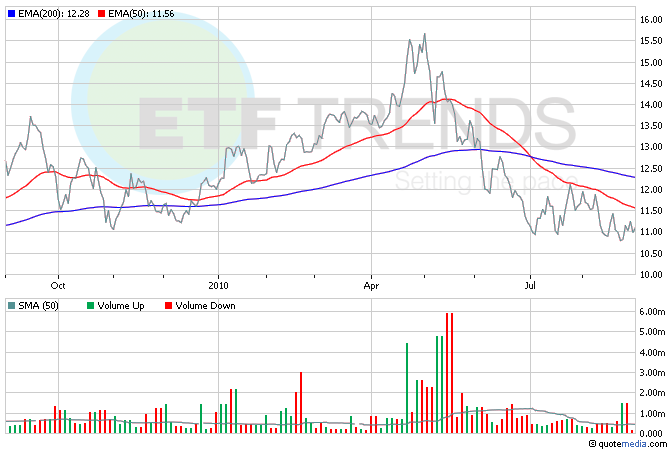Click the green Volume Up legend swatch
This screenshot has width=671, height=449.
pyautogui.click(x=90, y=306)
